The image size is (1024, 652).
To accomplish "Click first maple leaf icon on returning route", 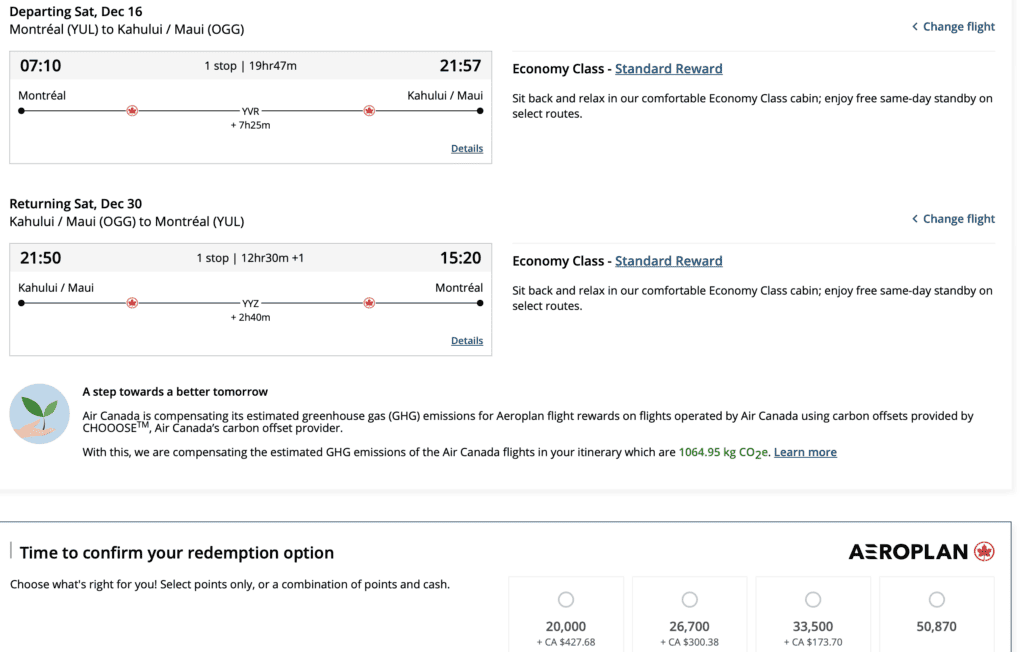I will 132,303.
